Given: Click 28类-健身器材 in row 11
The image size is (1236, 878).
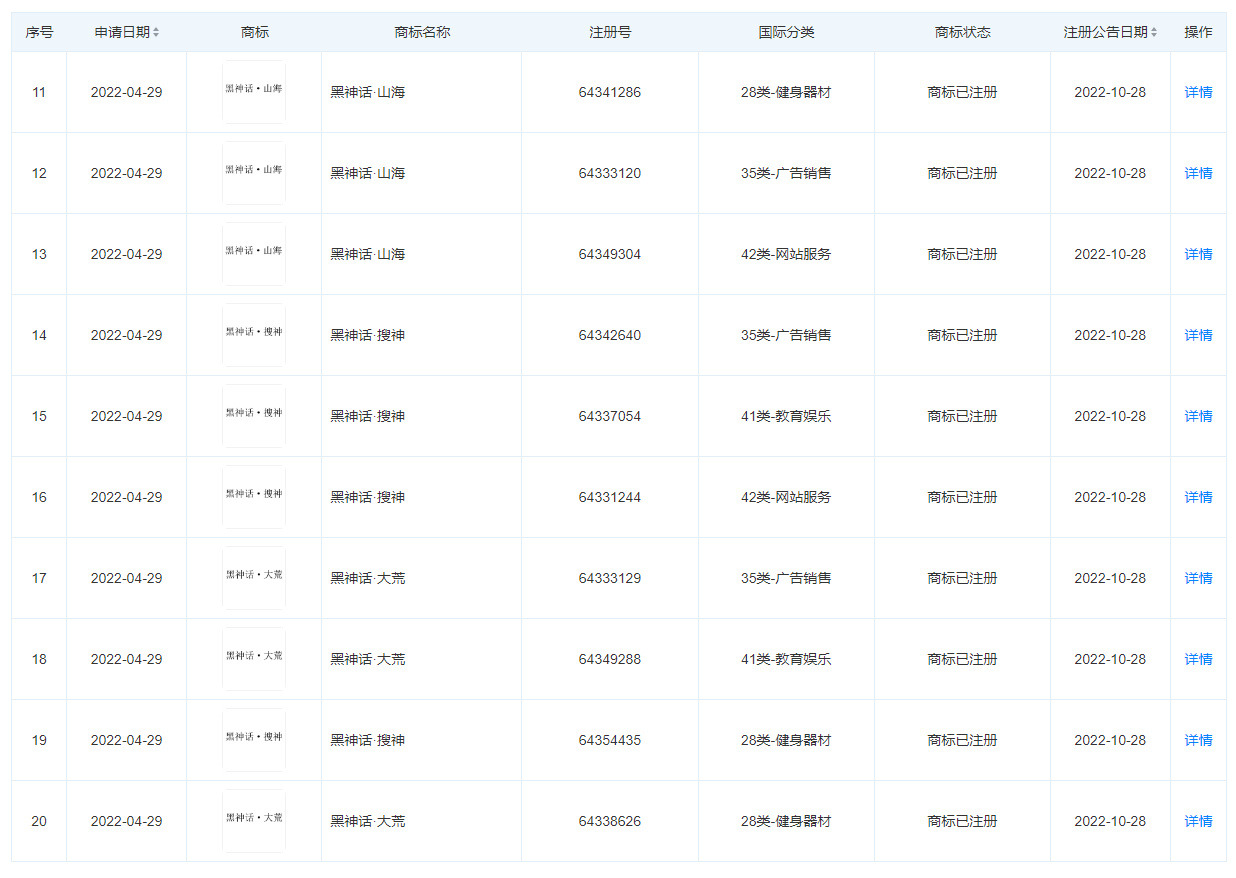Looking at the screenshot, I should 786,92.
